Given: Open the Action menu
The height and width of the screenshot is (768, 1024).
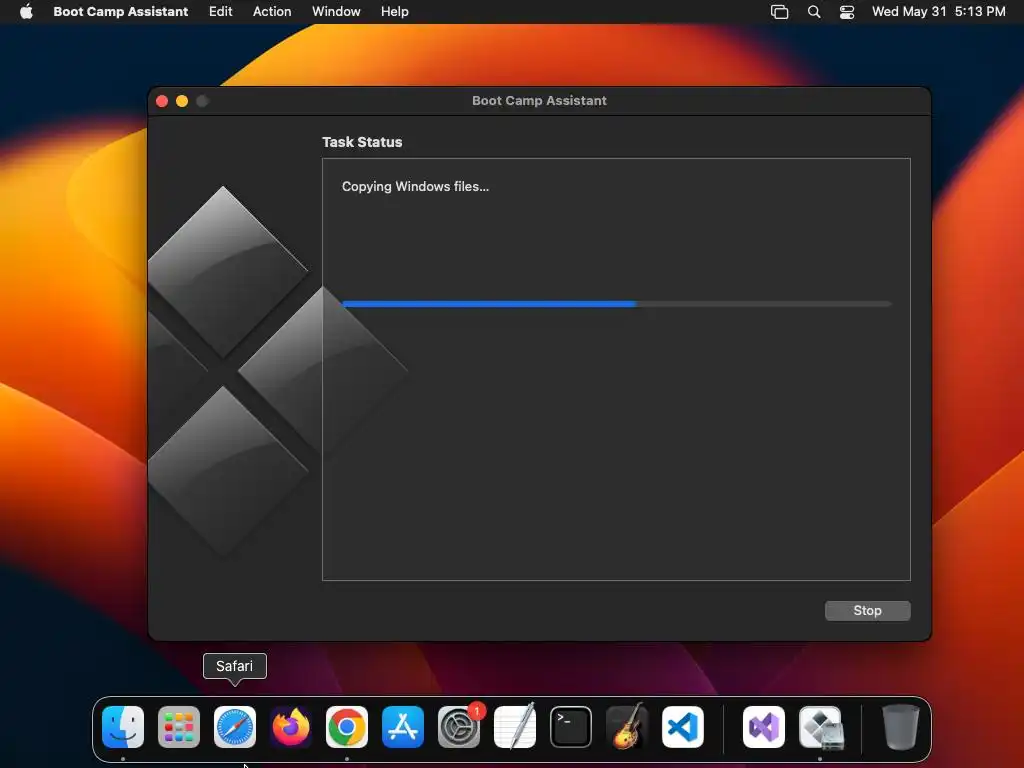Looking at the screenshot, I should [x=272, y=12].
